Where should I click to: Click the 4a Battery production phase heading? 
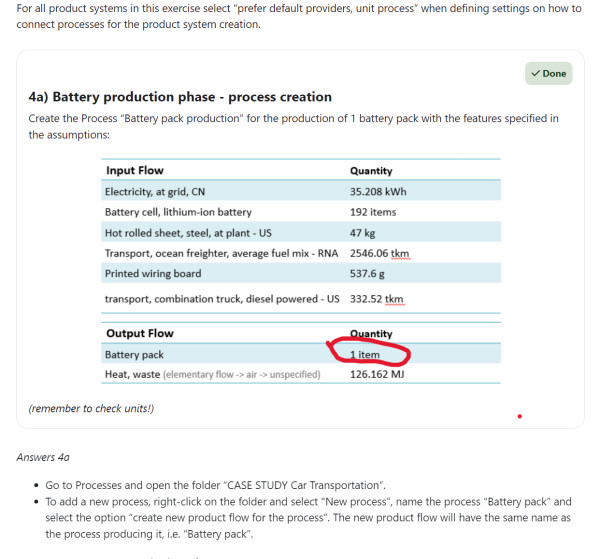pyautogui.click(x=180, y=97)
